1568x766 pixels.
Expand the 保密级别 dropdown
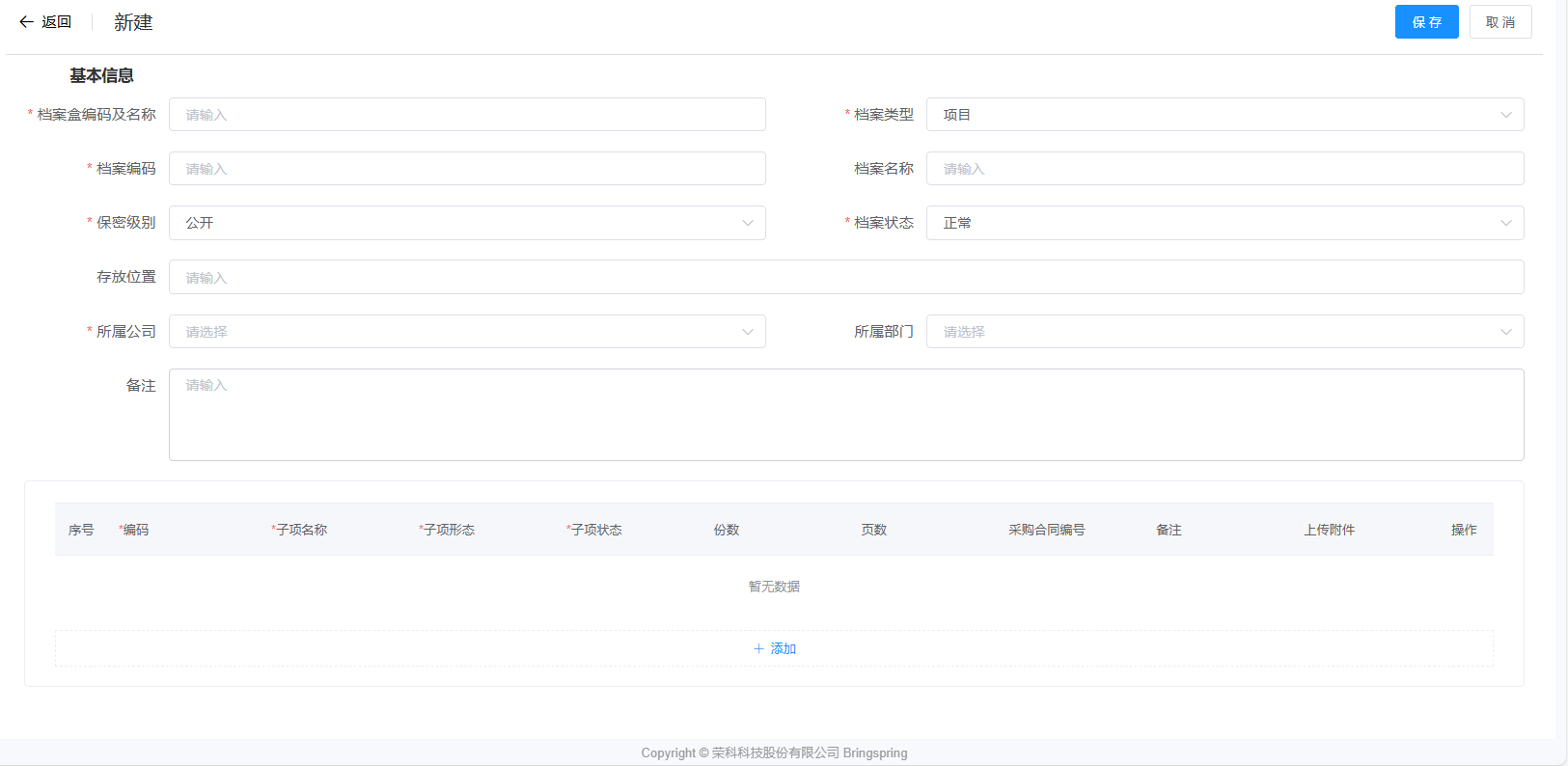coord(467,223)
